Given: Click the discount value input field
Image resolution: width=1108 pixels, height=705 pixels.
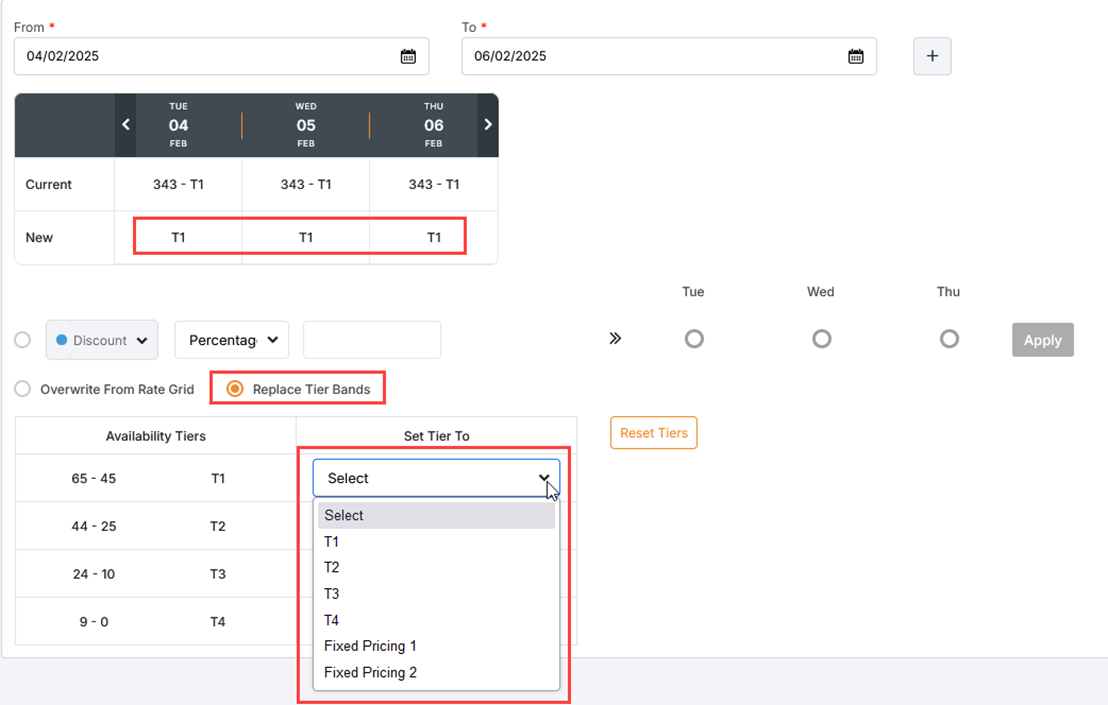Looking at the screenshot, I should 372,340.
